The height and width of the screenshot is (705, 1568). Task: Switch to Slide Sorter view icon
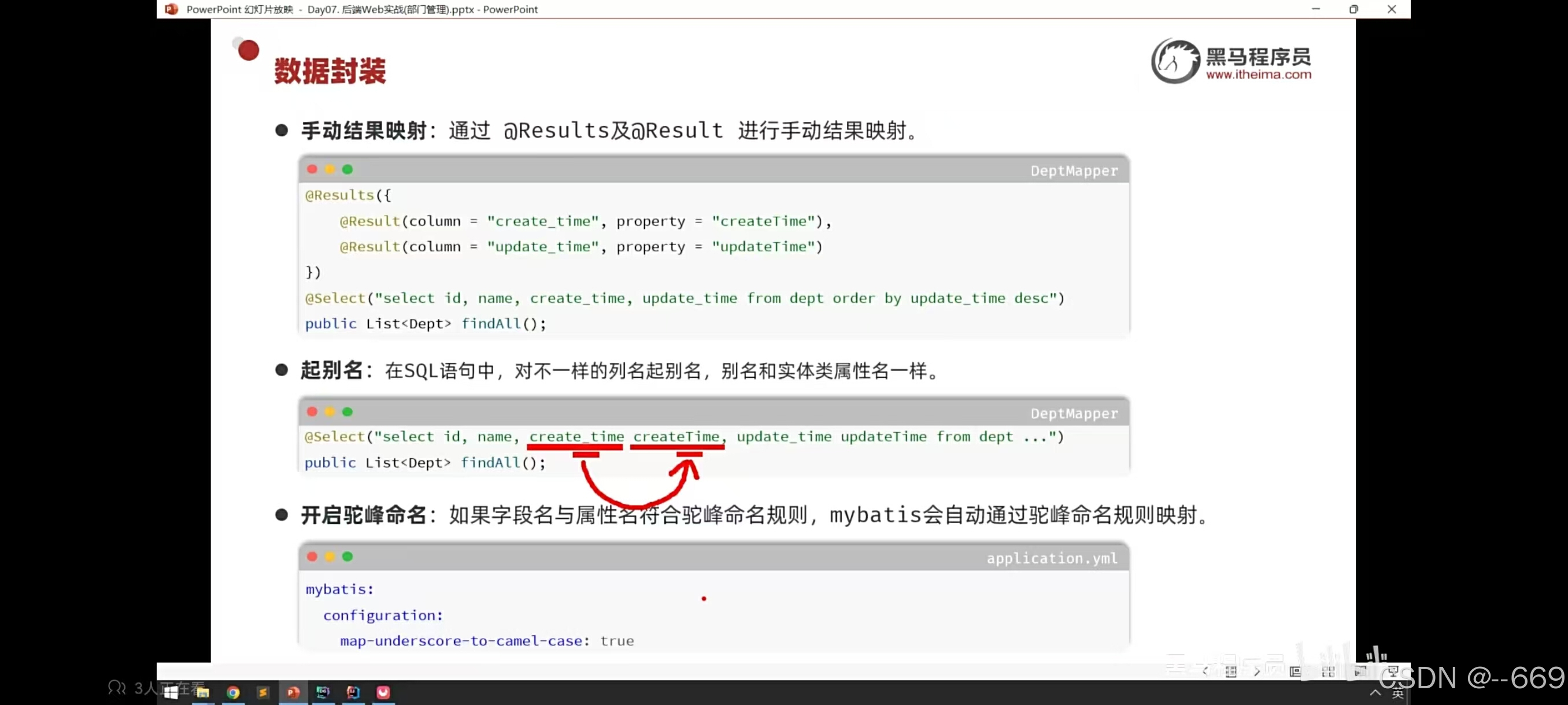click(1328, 671)
